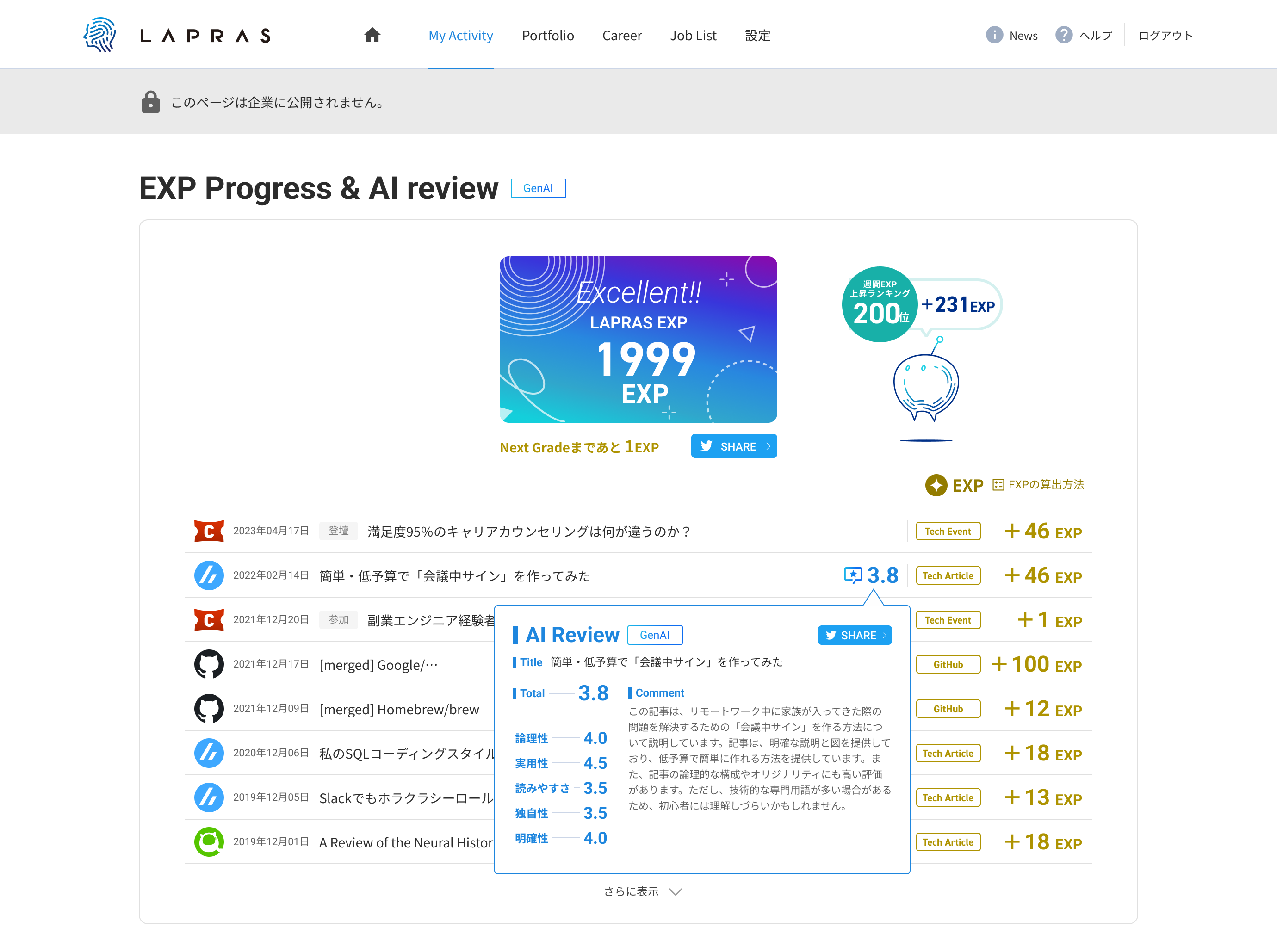Click the home icon in the navigation bar
Screen dimensions: 1277x952
click(x=372, y=35)
